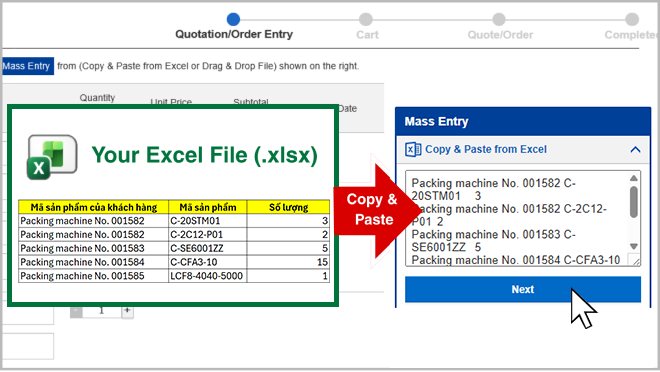Click the Mass Entry panel header
660x372 pixels.
pos(523,122)
